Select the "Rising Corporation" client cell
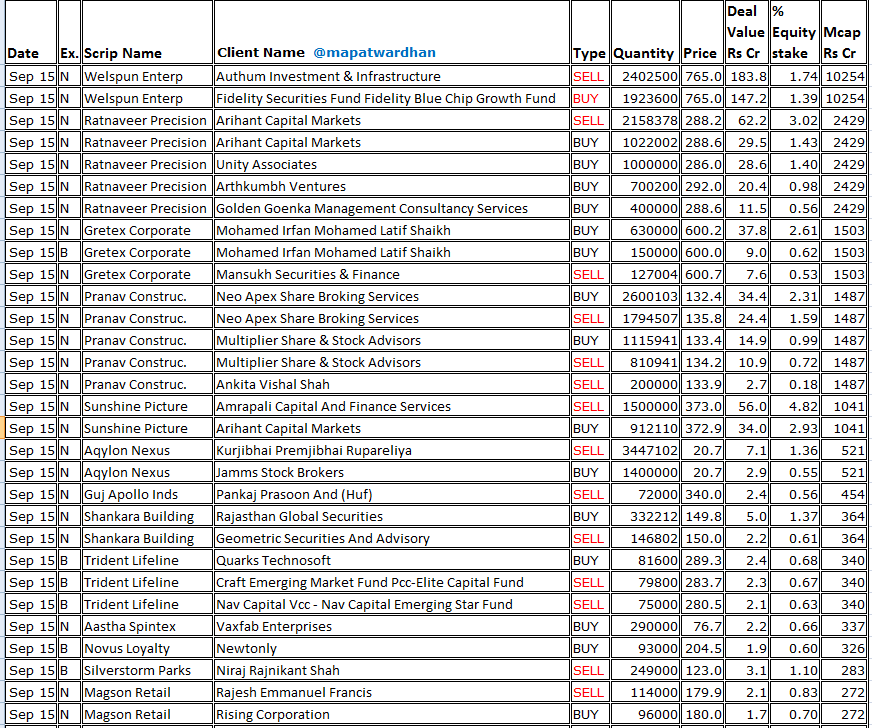Screen dimensions: 872x728 tap(392, 715)
